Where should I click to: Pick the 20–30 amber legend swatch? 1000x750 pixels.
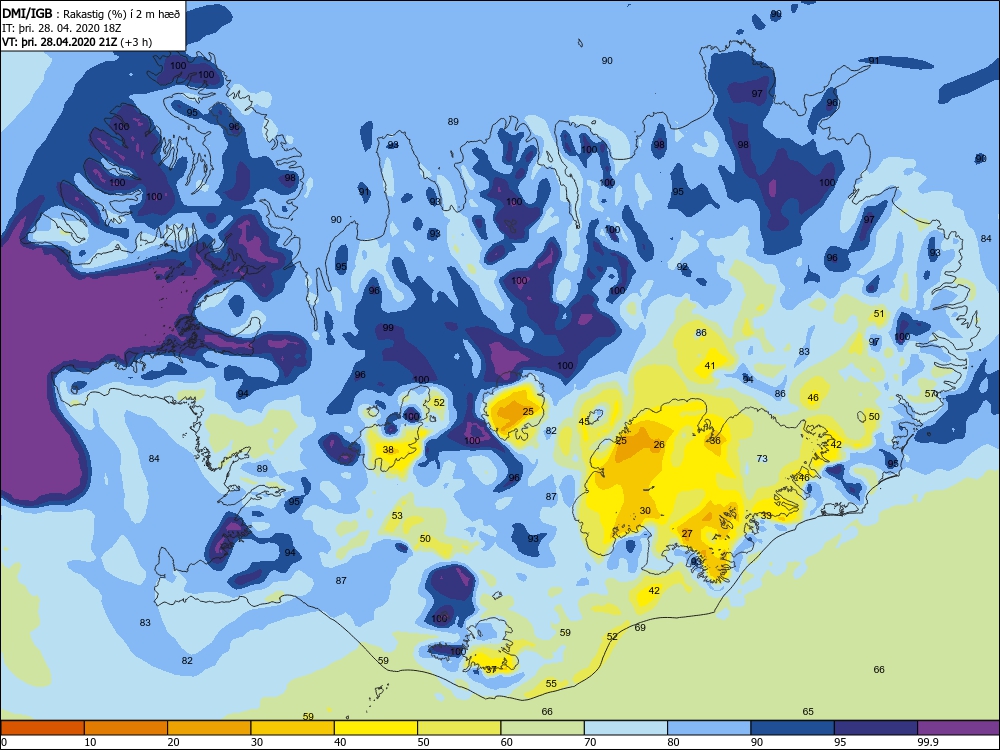[209, 728]
